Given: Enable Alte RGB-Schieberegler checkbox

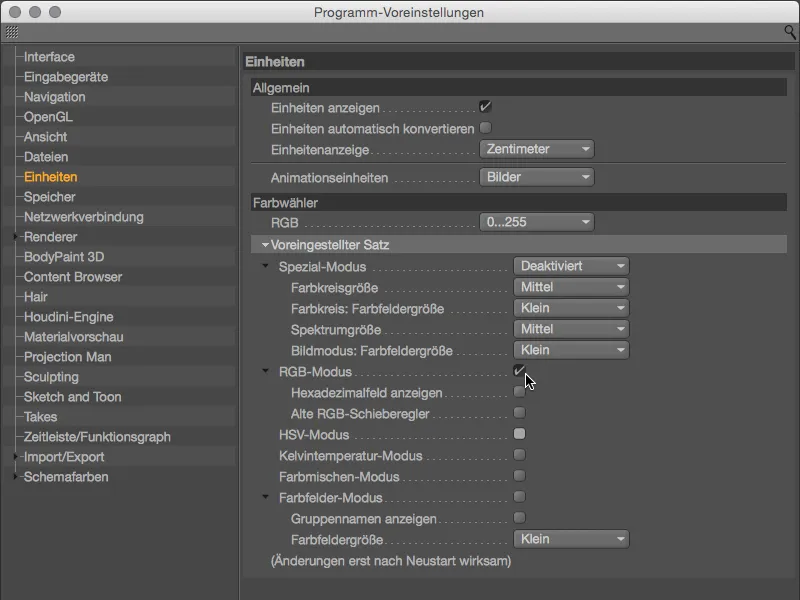Looking at the screenshot, I should [x=519, y=413].
